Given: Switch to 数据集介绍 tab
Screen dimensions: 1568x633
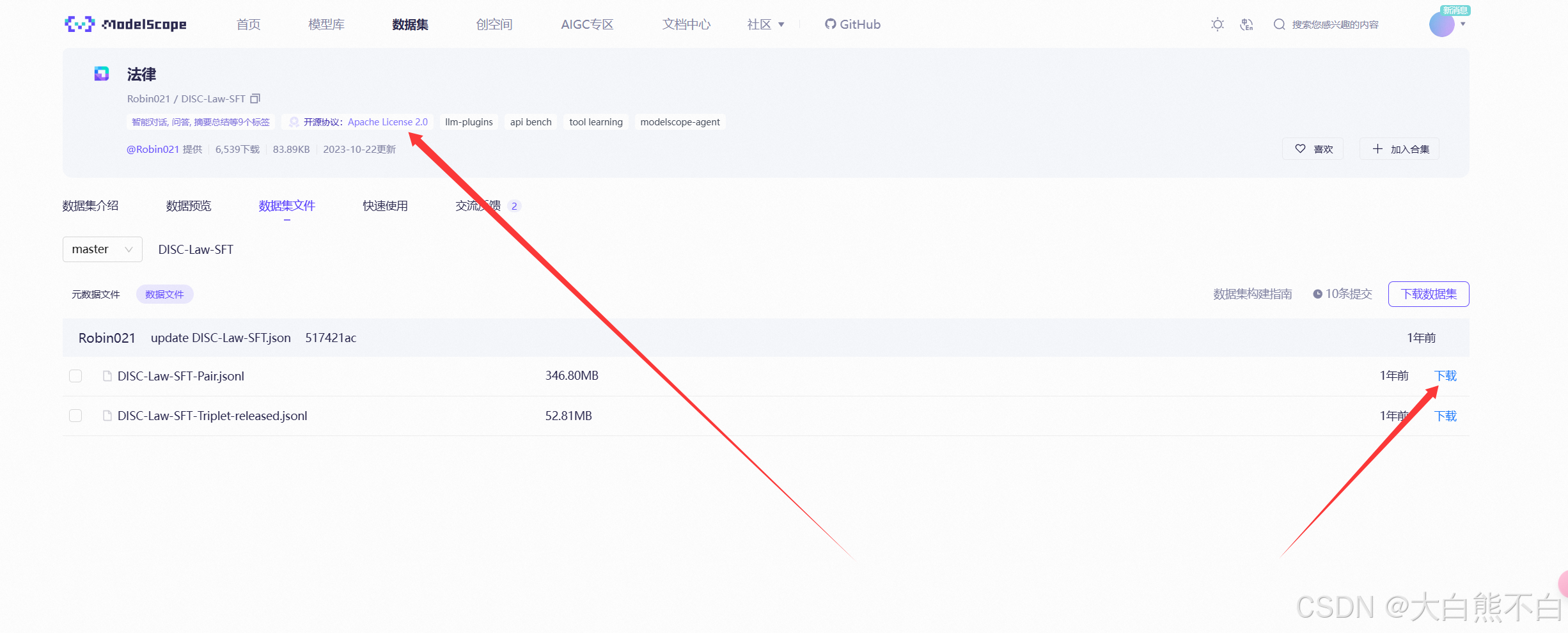Looking at the screenshot, I should (90, 206).
